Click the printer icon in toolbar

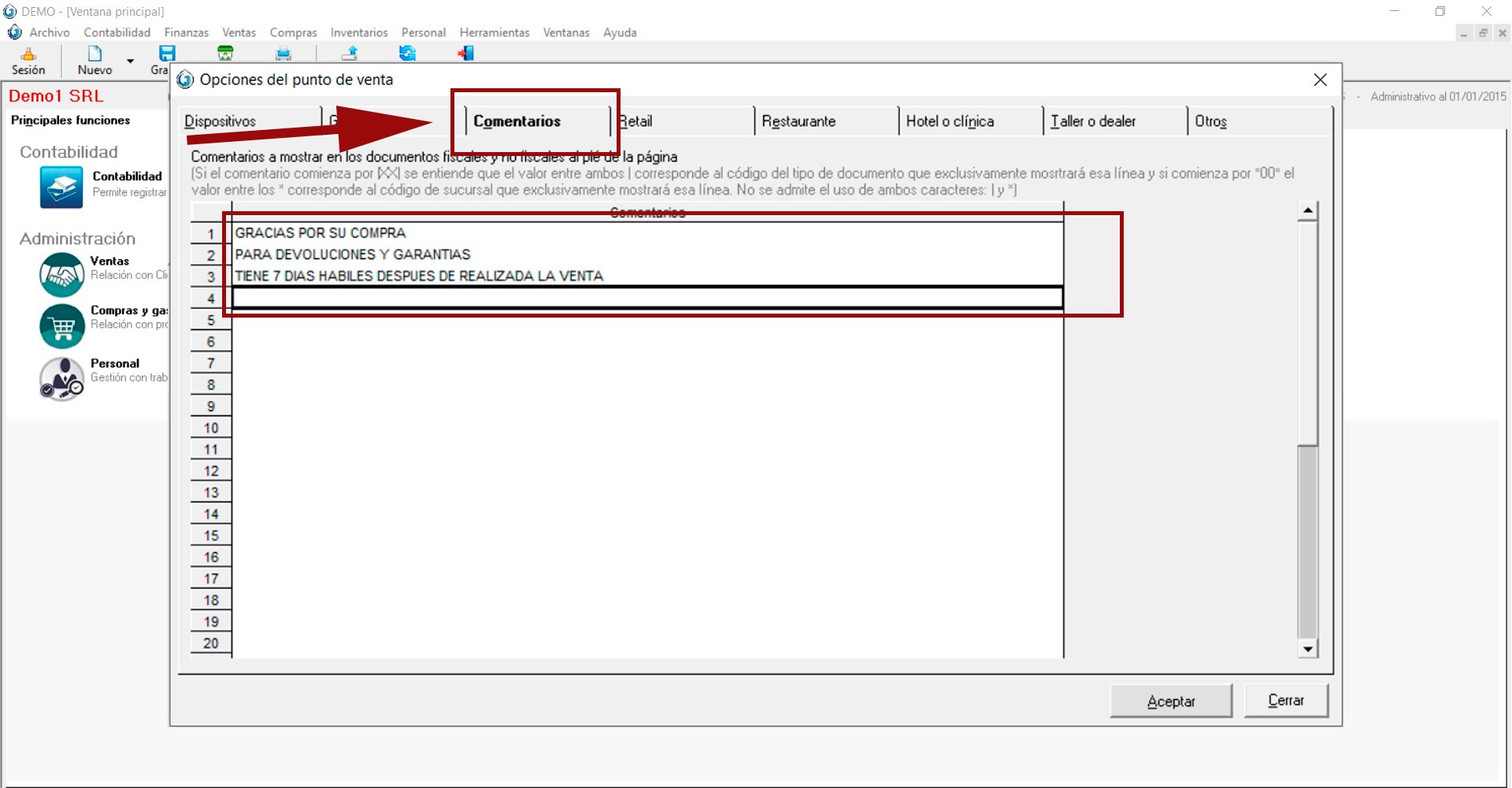283,54
